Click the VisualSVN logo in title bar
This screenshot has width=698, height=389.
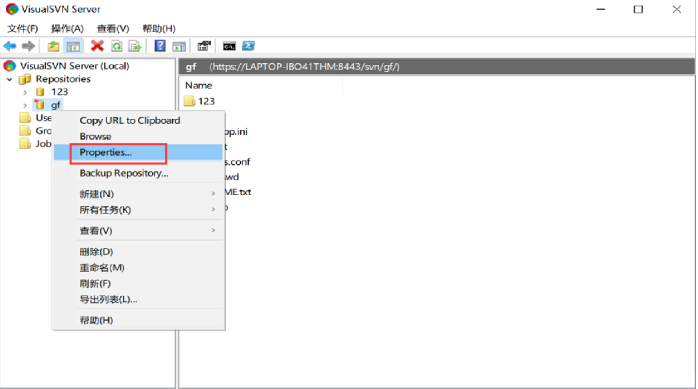(x=12, y=9)
